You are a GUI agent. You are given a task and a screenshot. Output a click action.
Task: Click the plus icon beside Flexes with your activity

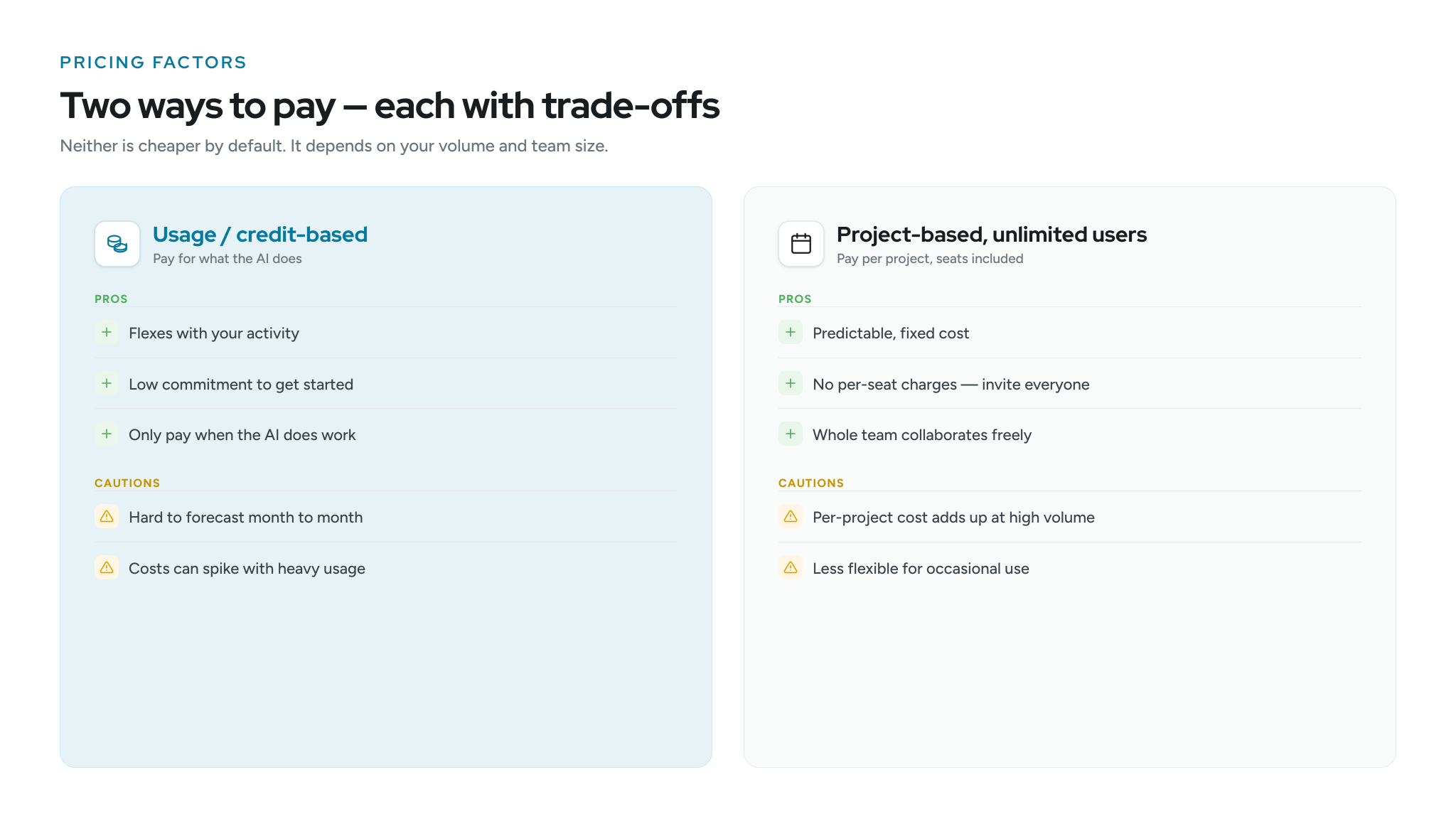tap(107, 332)
